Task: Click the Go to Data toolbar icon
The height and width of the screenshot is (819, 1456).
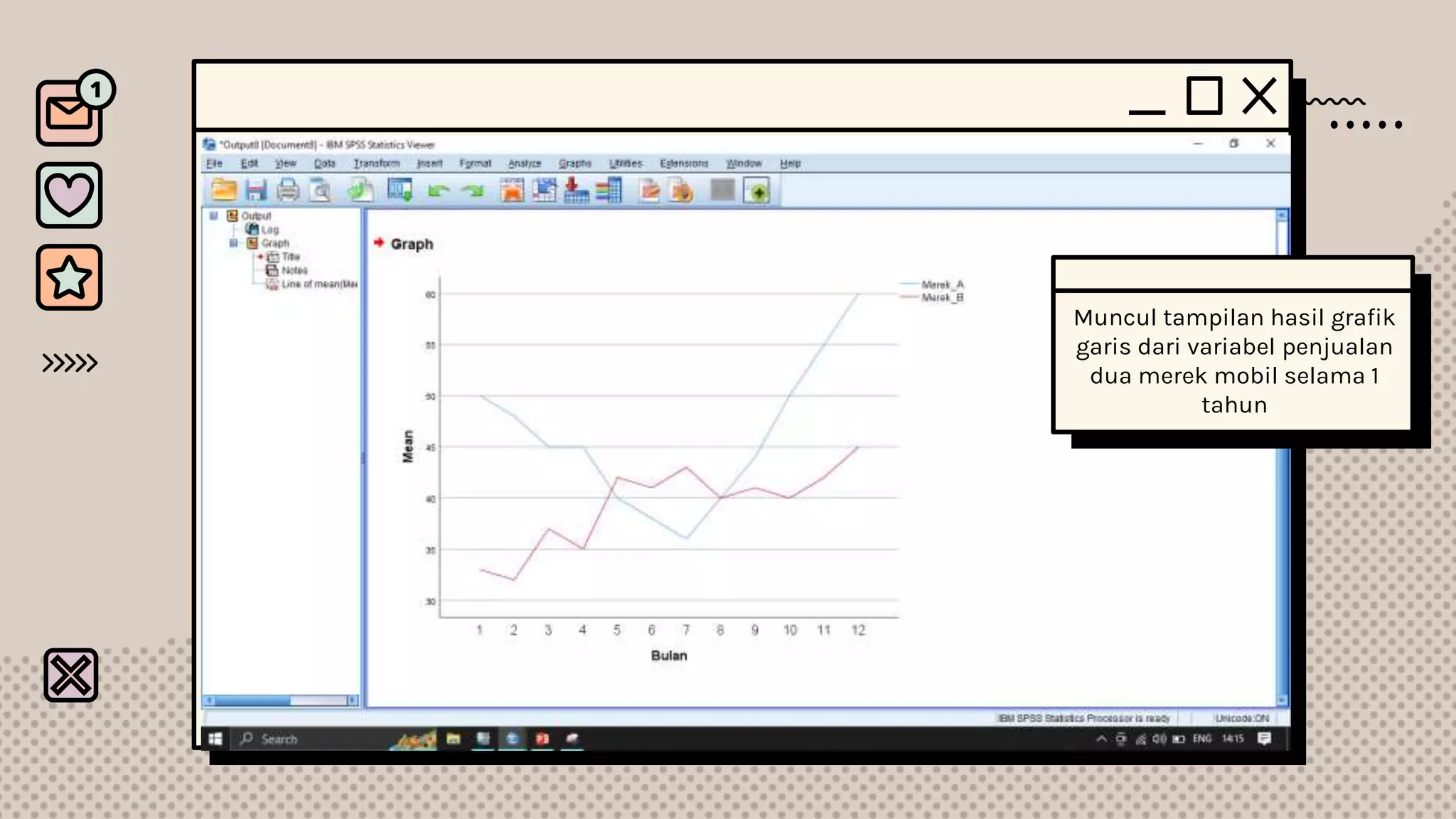Action: coord(511,191)
